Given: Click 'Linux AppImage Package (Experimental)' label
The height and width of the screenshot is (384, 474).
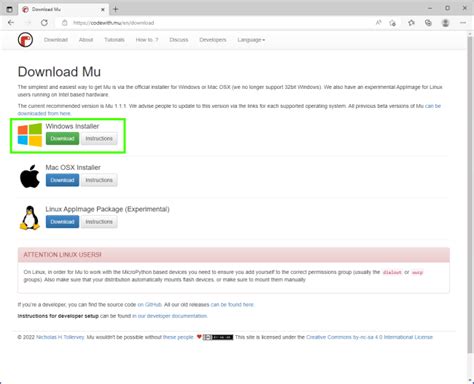Looking at the screenshot, I should [x=107, y=209].
